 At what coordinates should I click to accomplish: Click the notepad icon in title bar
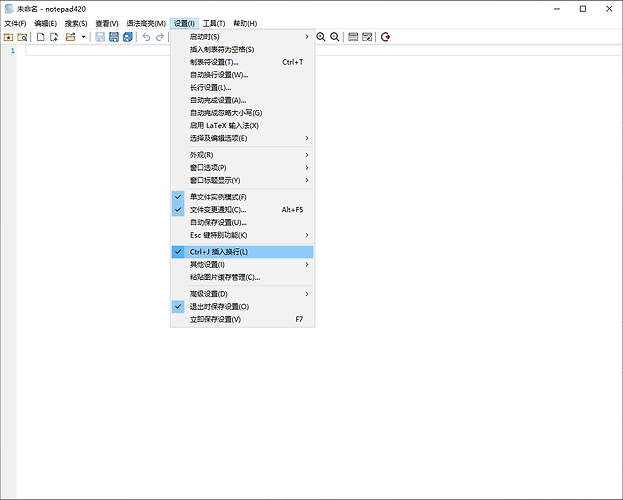pyautogui.click(x=9, y=9)
